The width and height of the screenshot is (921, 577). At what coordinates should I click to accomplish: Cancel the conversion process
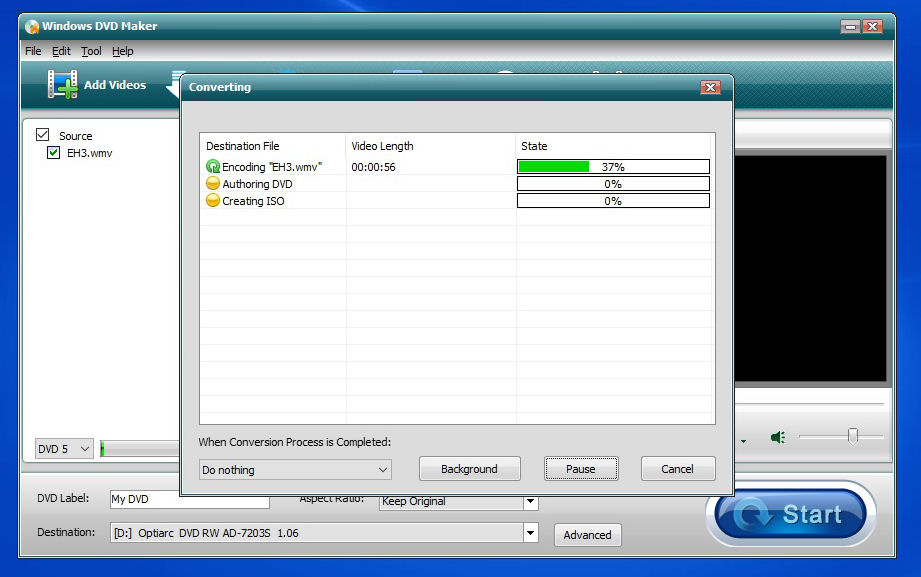[678, 469]
